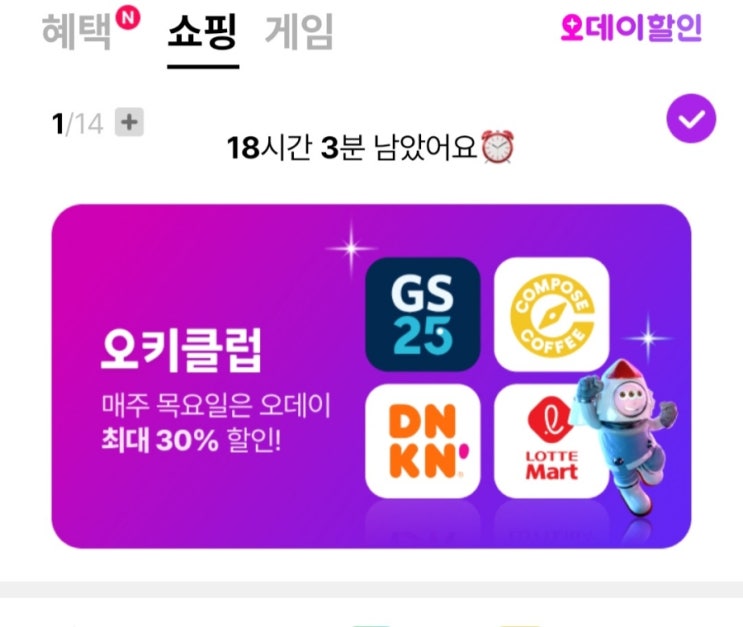Select the 쇼핑 tab
The width and height of the screenshot is (743, 627).
tap(203, 31)
